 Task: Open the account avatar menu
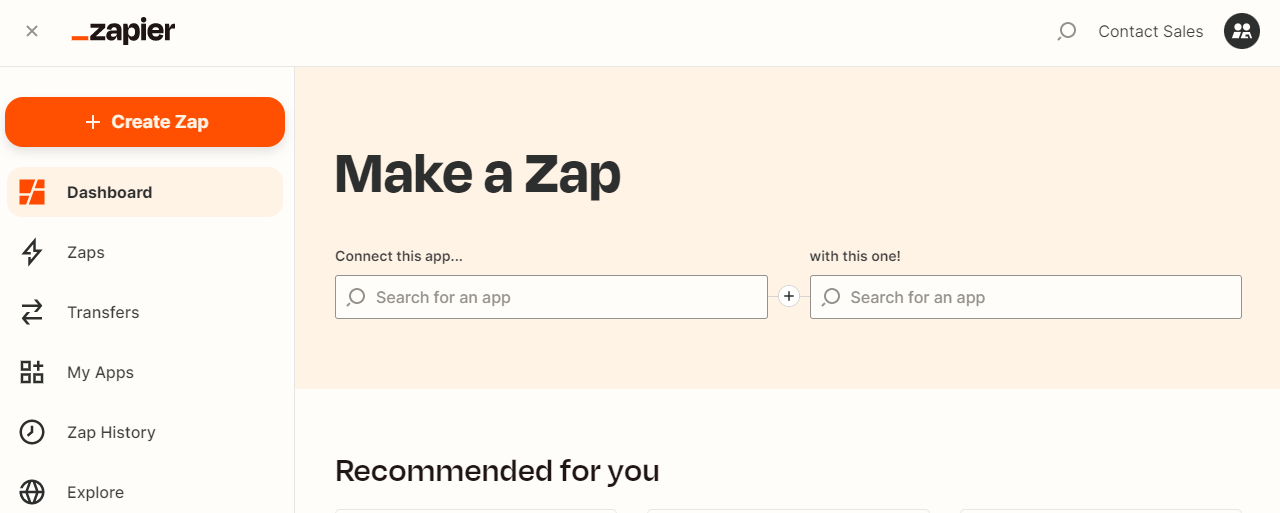tap(1242, 31)
